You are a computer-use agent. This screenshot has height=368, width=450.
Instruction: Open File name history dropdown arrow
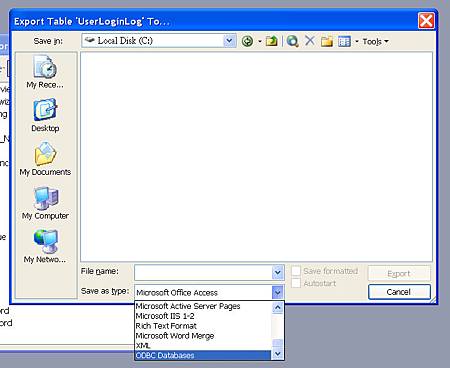[278, 273]
